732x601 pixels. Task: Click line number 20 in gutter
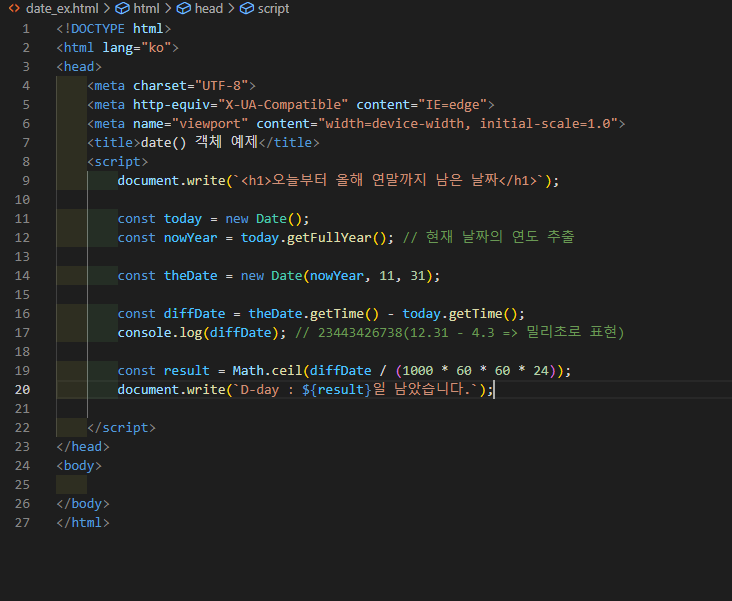click(x=22, y=389)
